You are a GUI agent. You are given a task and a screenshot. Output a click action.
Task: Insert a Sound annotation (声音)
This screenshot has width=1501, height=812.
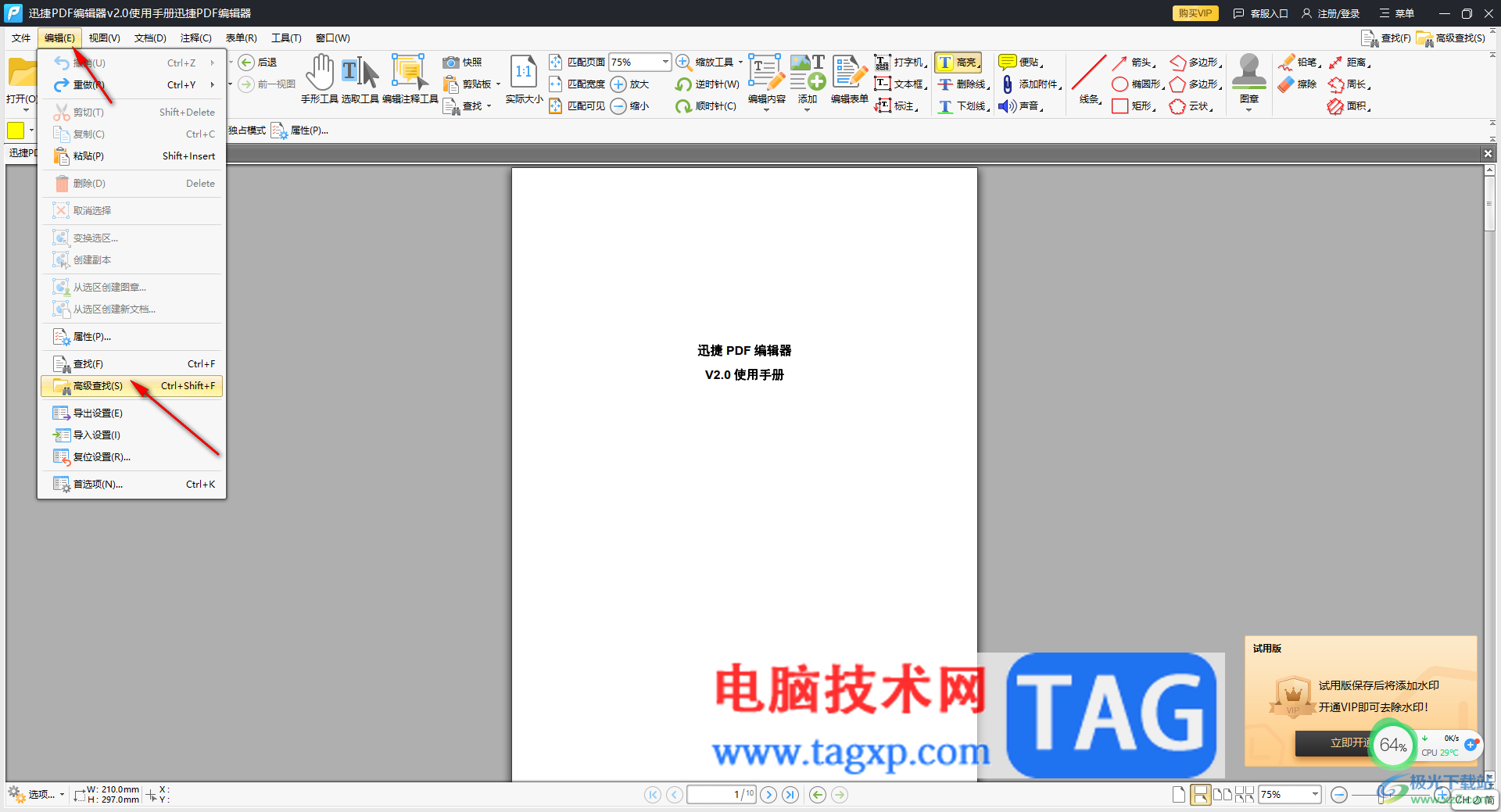pyautogui.click(x=1021, y=106)
